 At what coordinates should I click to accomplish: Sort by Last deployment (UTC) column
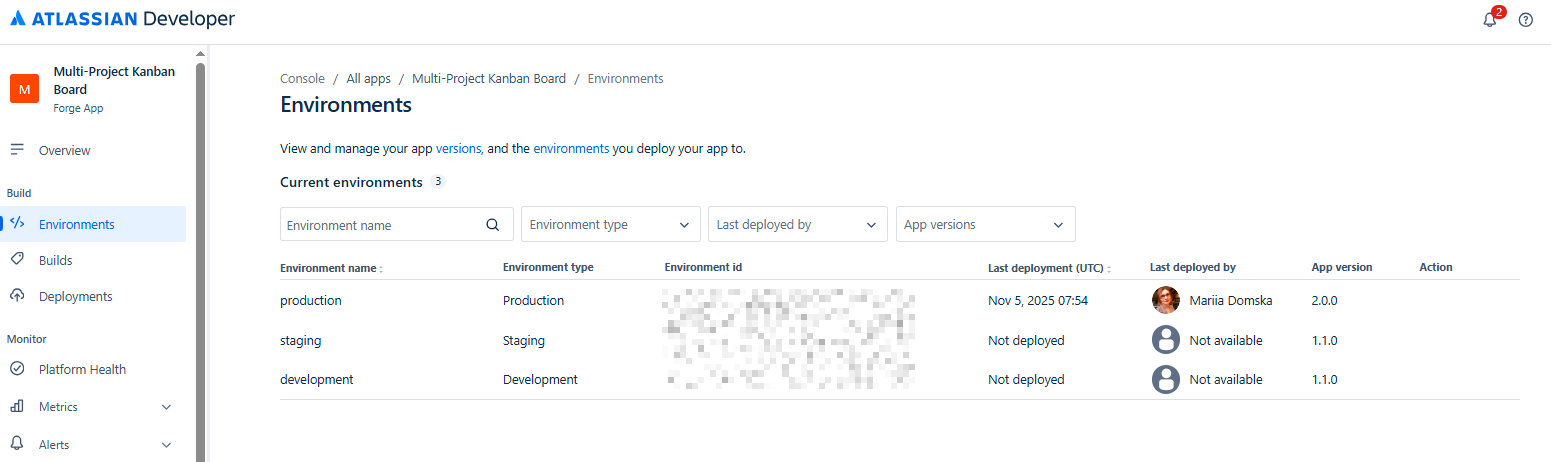click(x=1111, y=269)
